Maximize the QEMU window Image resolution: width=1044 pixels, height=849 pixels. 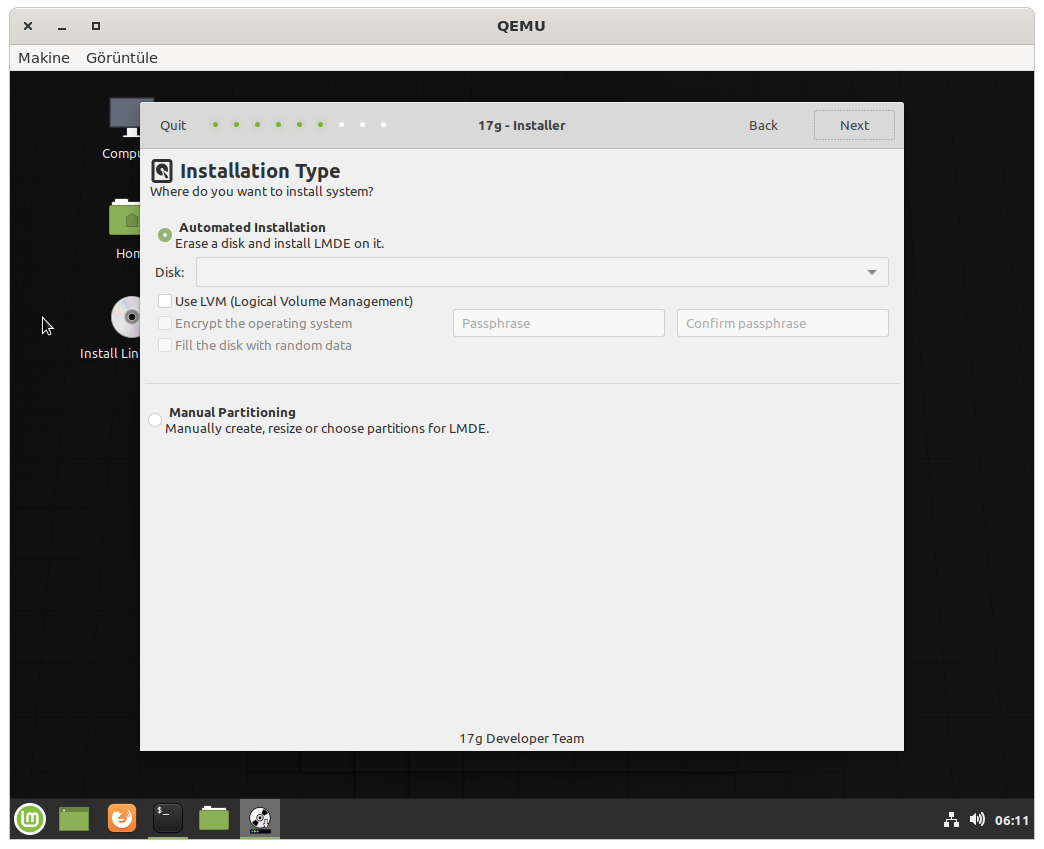click(96, 26)
